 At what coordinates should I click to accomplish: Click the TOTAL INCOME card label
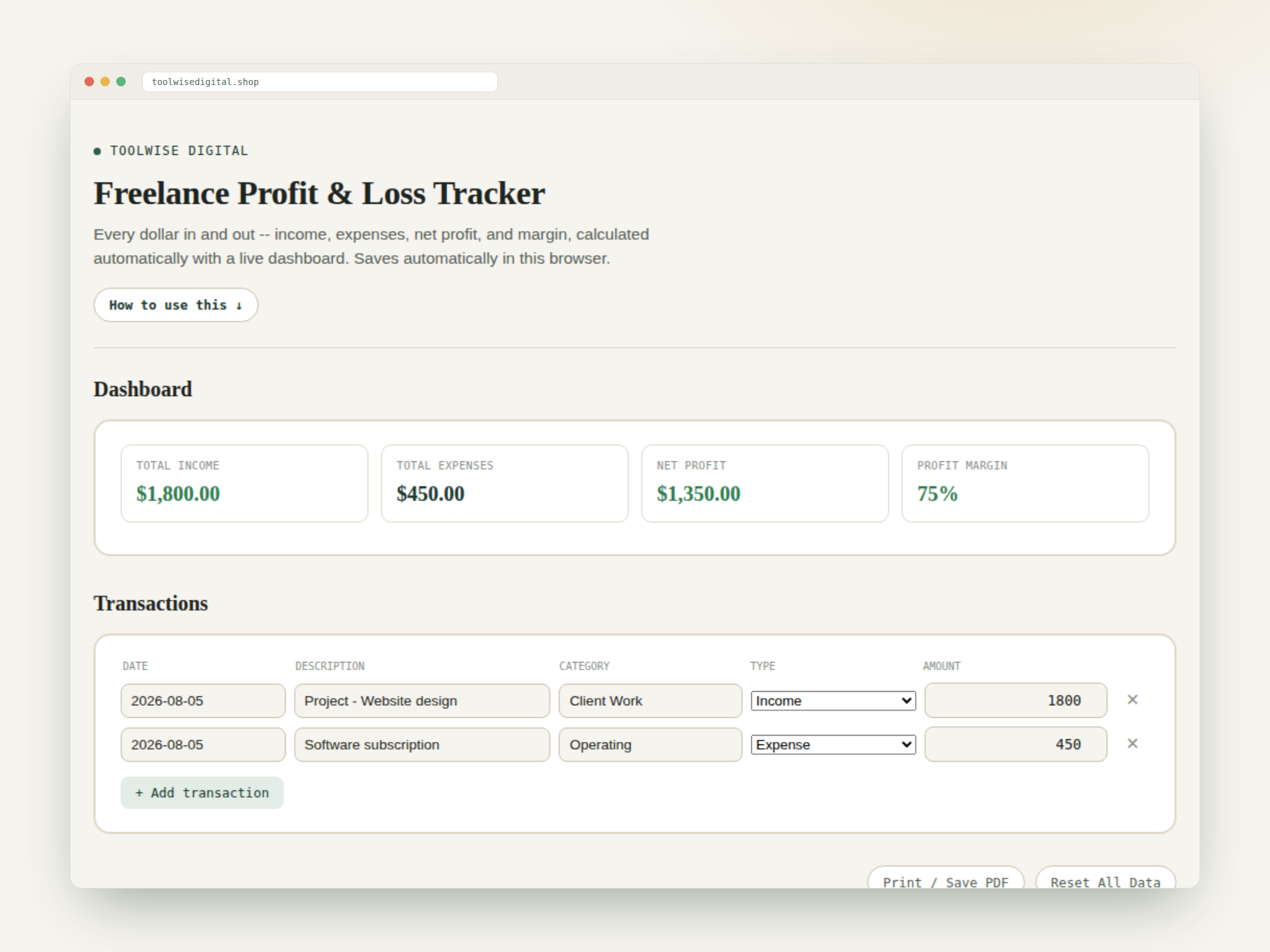point(178,465)
